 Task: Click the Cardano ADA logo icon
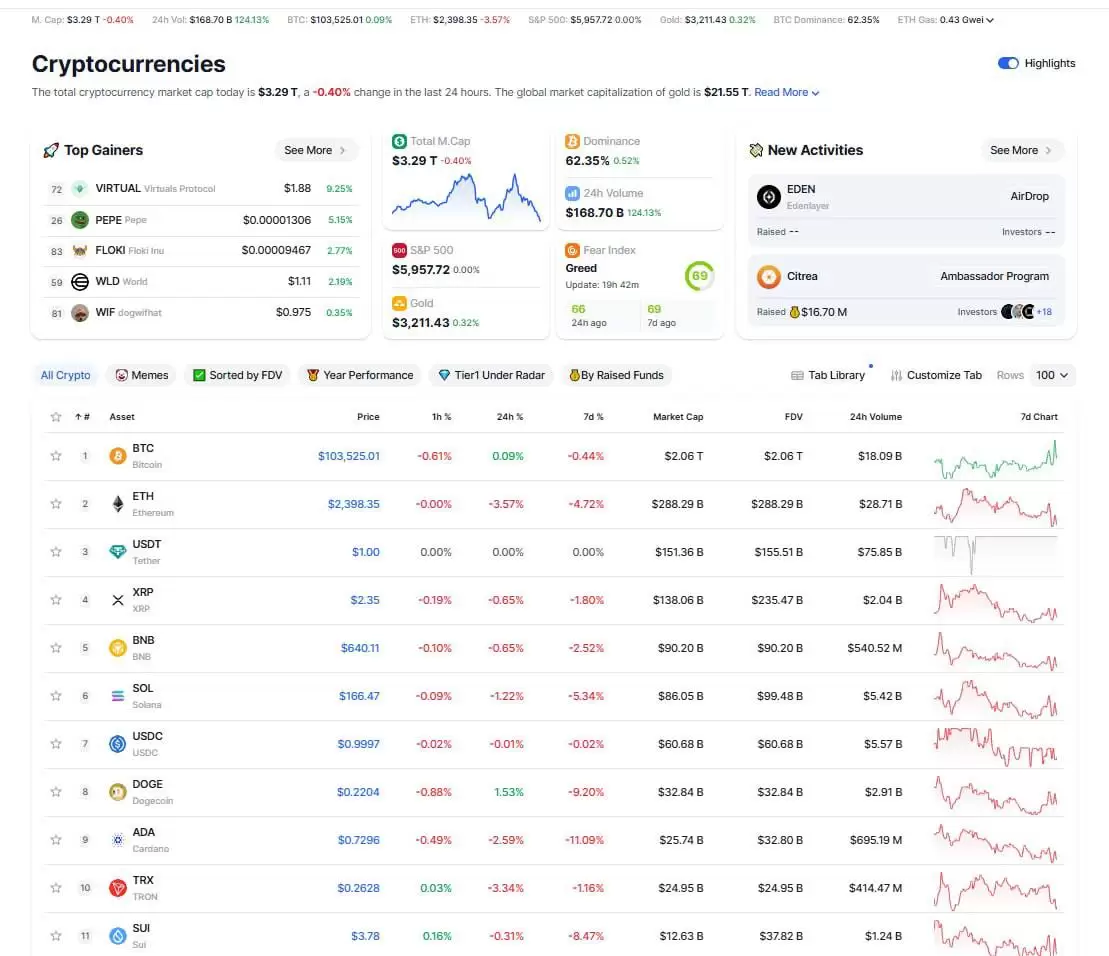[117, 840]
